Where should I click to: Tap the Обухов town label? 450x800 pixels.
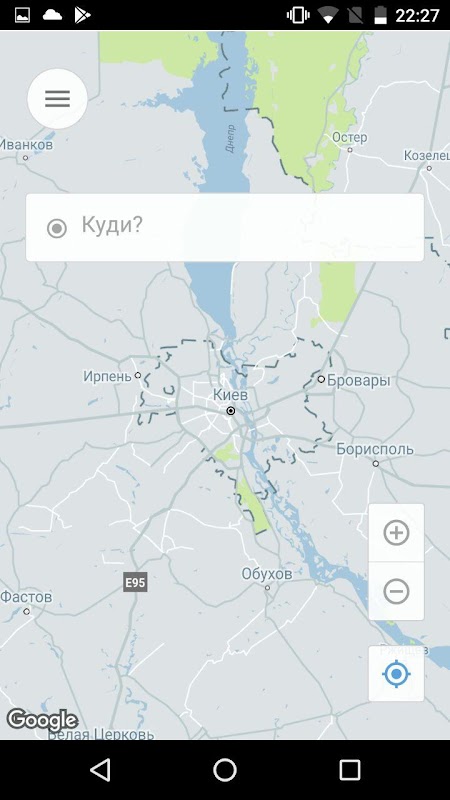(x=267, y=574)
